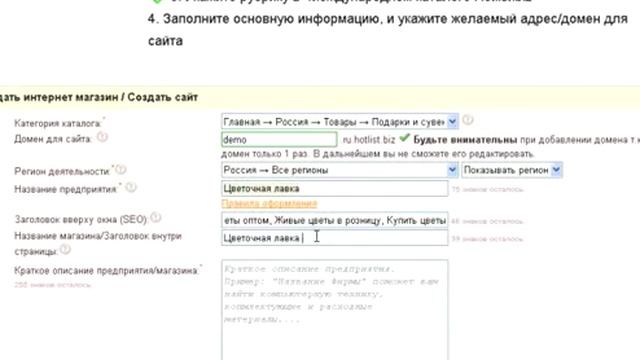Focus the Название предприятия field

click(x=335, y=189)
